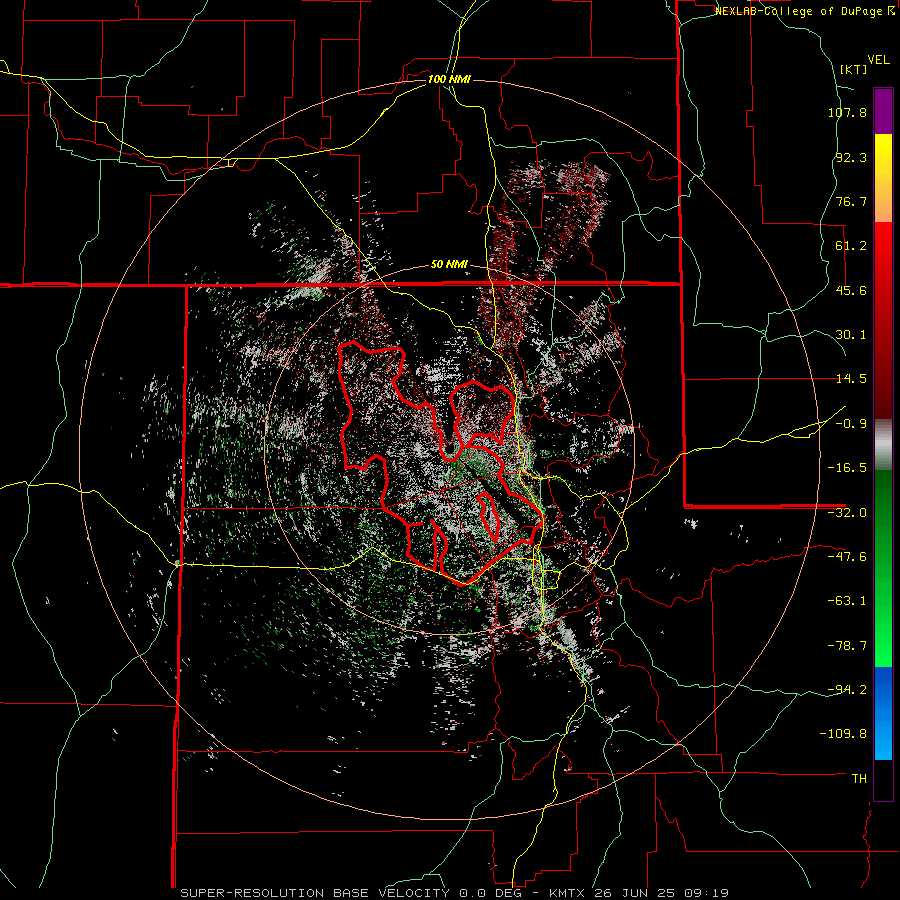Click the -47.6 velocity scale value

[847, 557]
